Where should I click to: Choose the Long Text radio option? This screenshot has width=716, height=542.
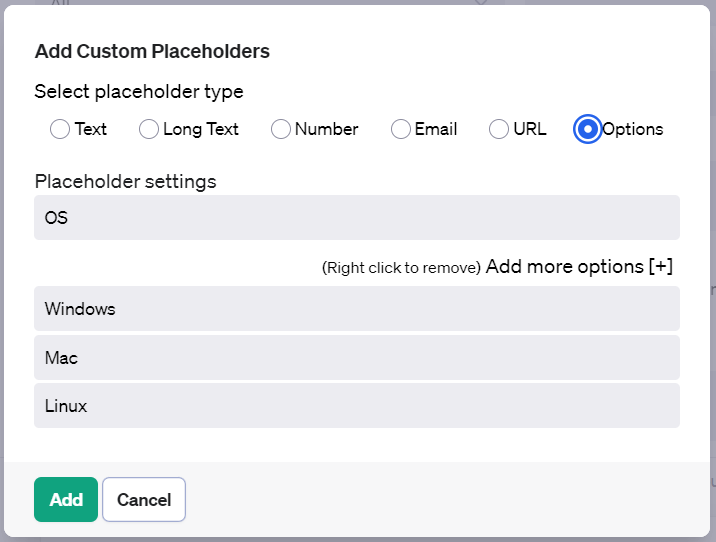(149, 129)
